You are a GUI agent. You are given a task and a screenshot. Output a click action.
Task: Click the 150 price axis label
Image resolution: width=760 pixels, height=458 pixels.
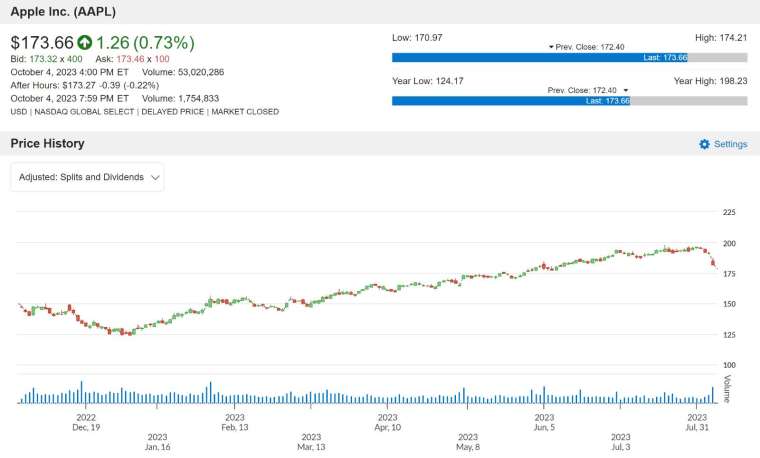(729, 304)
